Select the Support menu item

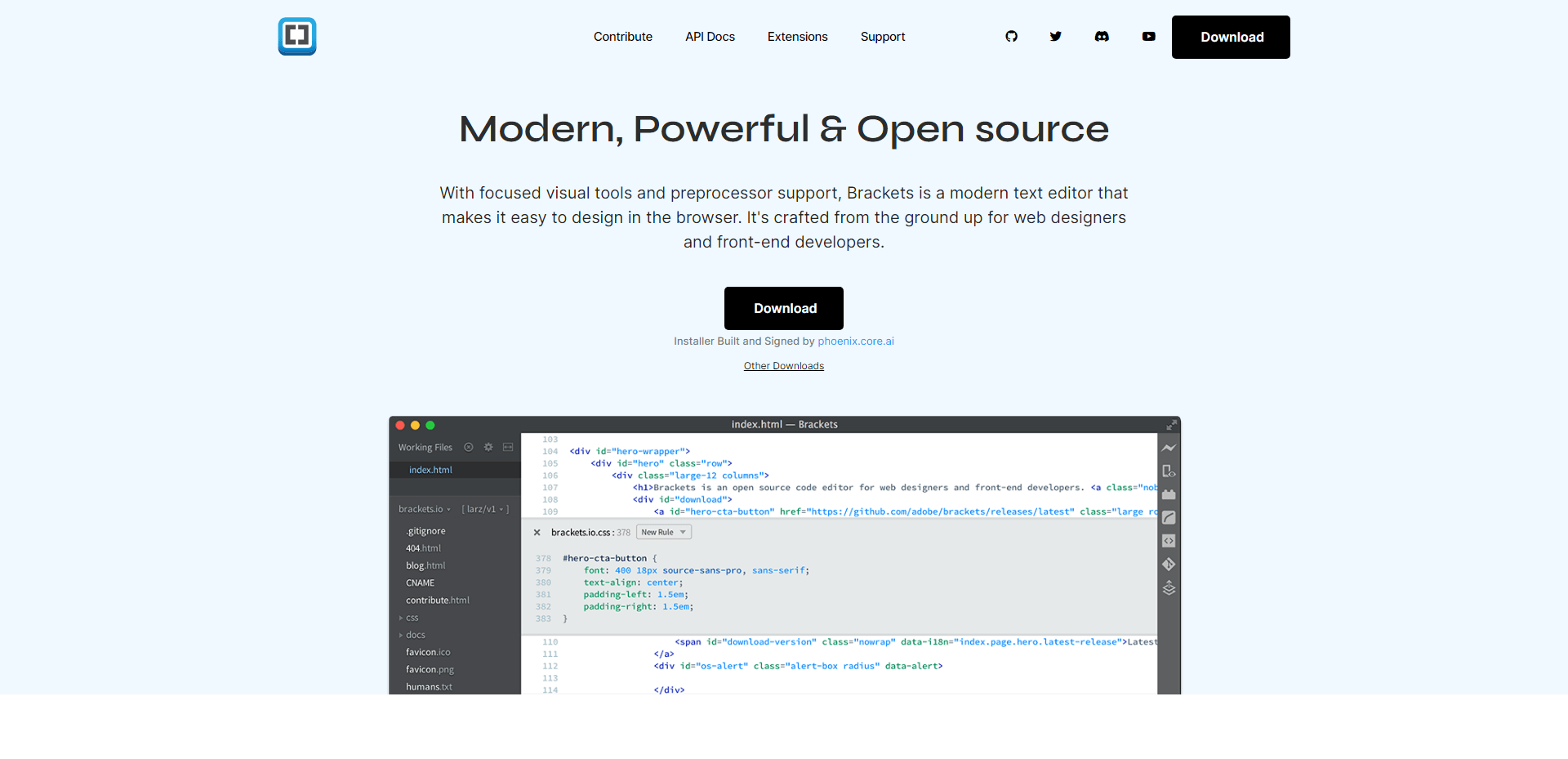(x=883, y=37)
